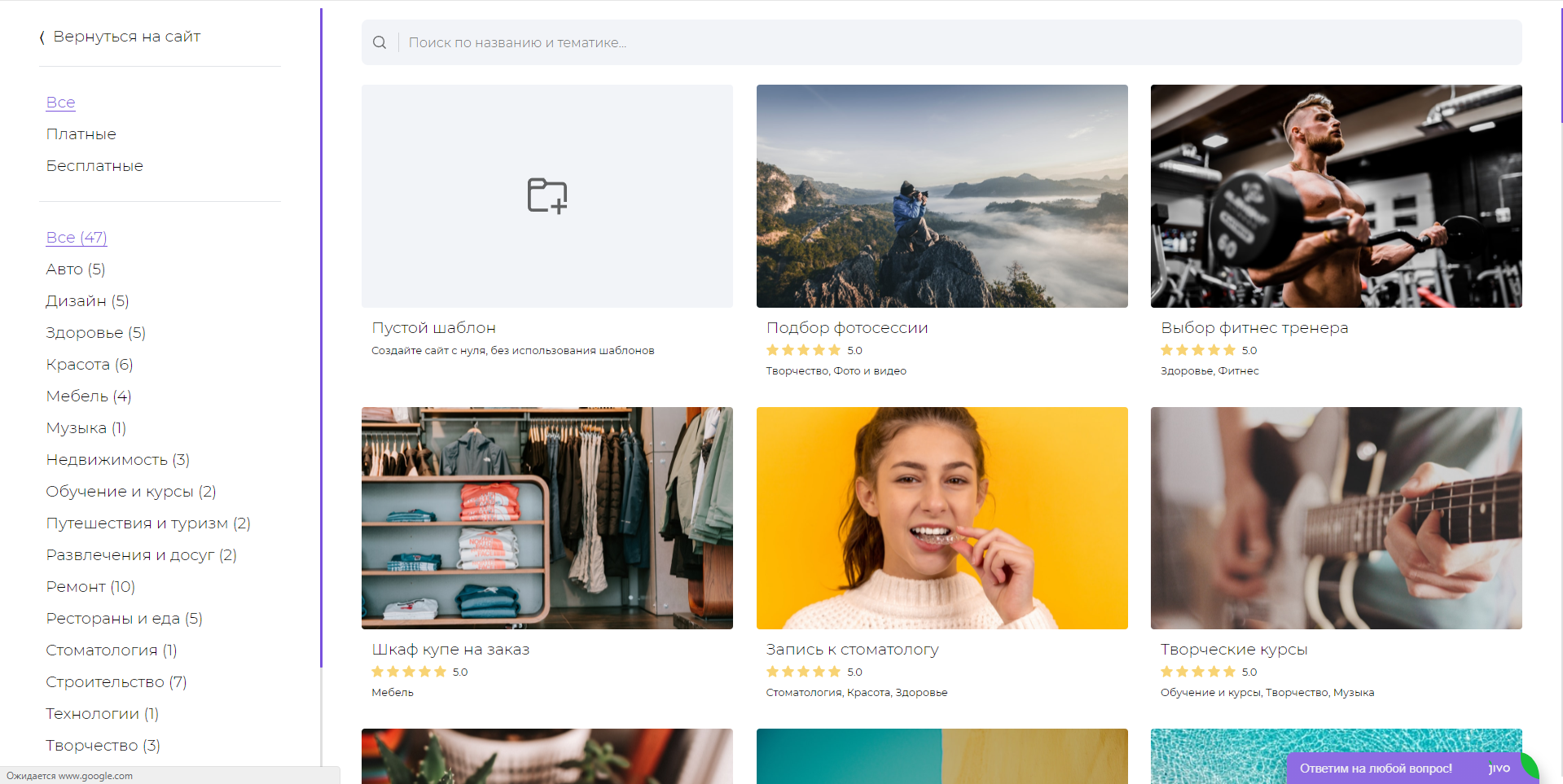
Task: Select Обучение и курсы (2) category
Action: click(131, 492)
